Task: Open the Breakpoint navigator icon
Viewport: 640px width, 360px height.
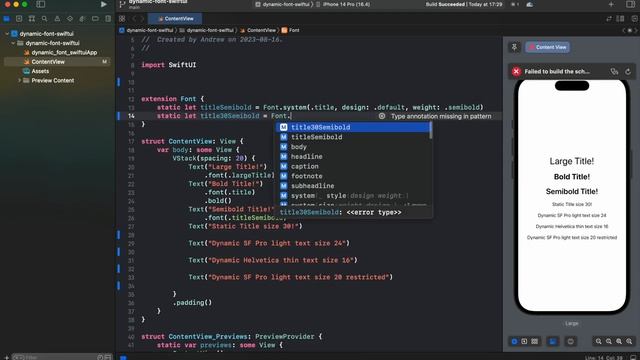Action: click(x=95, y=19)
